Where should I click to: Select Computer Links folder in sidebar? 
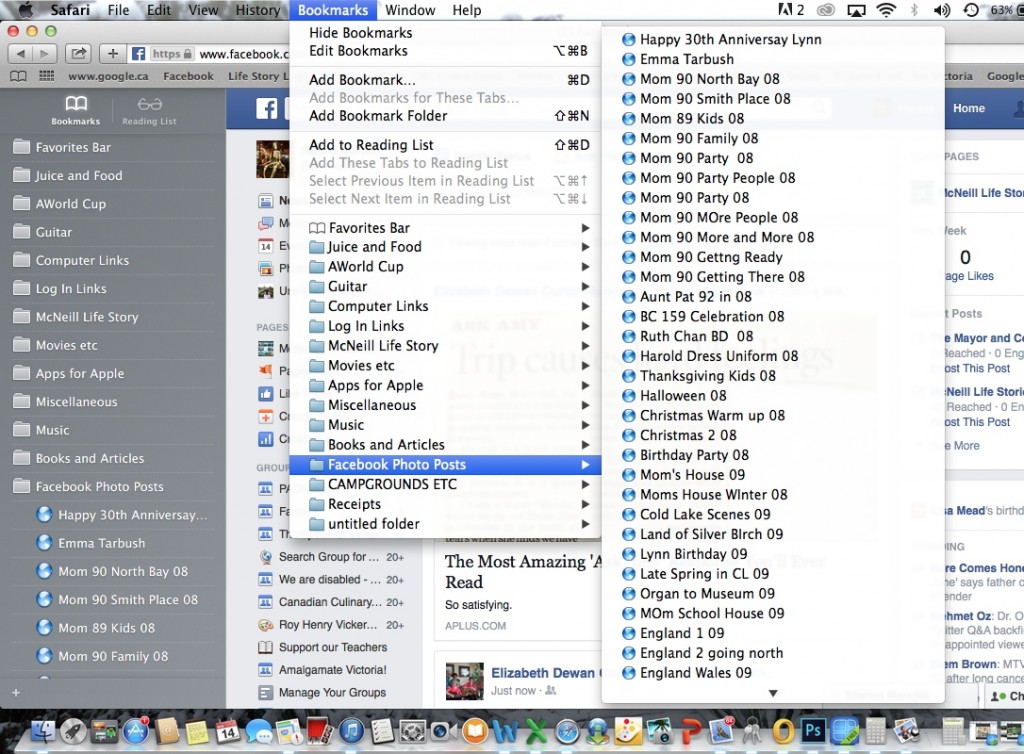pos(113,260)
